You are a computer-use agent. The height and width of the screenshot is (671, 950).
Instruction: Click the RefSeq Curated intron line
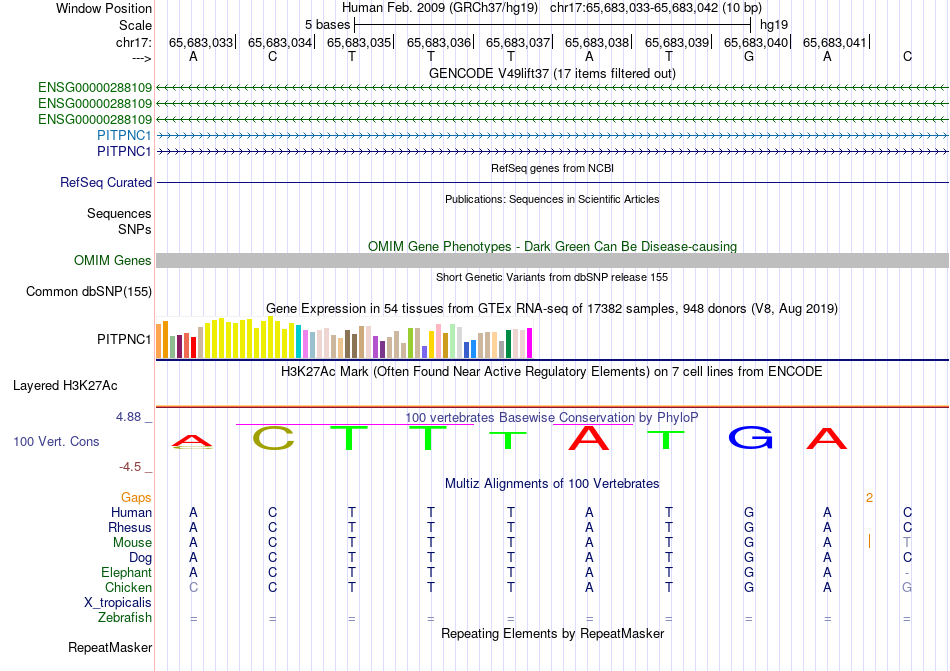click(x=552, y=182)
